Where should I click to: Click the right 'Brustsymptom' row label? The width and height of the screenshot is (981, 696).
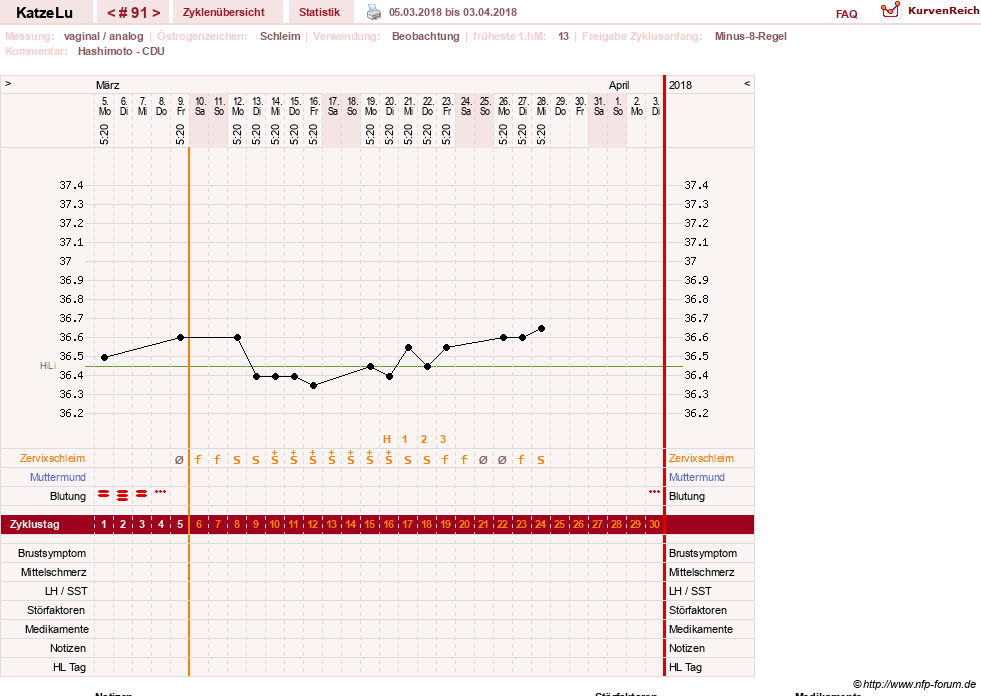(x=703, y=553)
